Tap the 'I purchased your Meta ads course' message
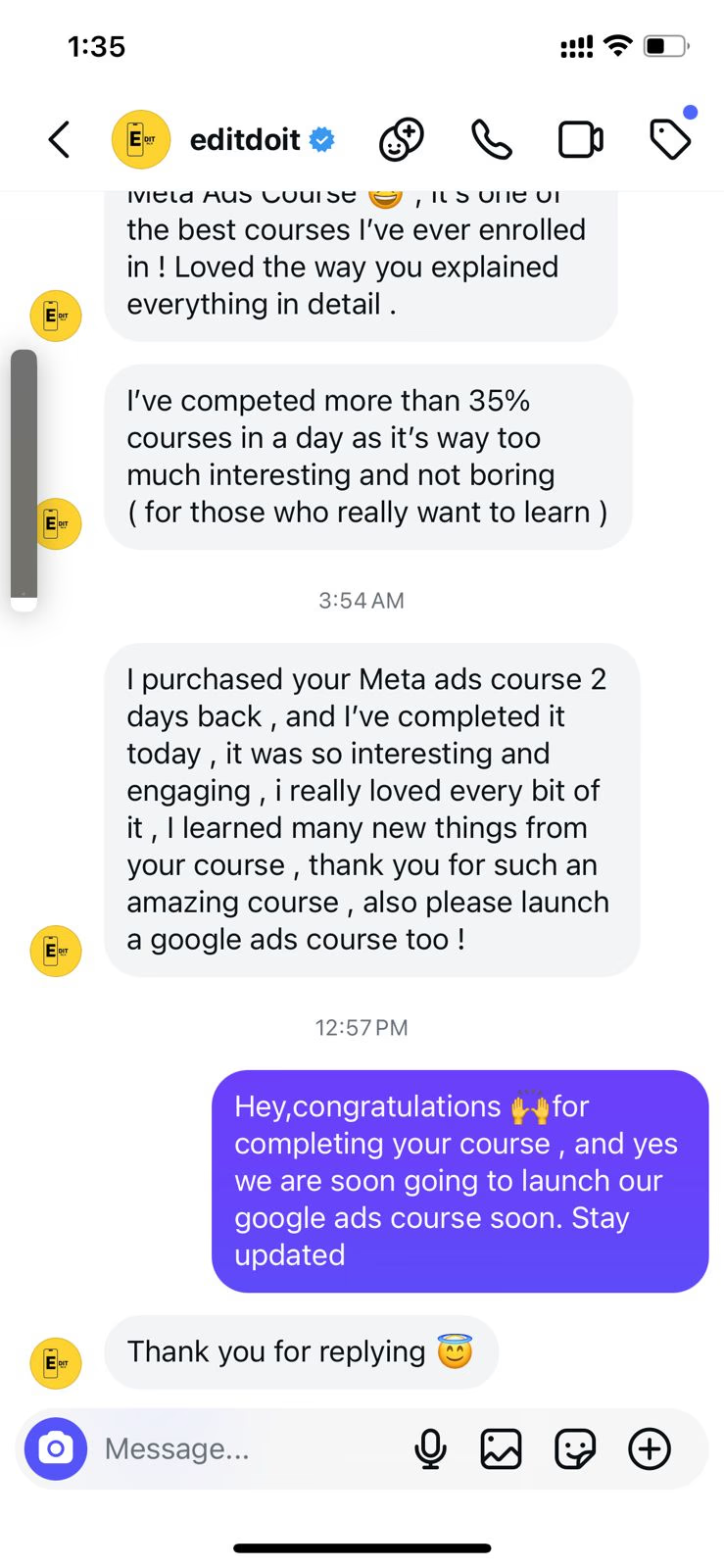The height and width of the screenshot is (1568, 724). click(371, 809)
